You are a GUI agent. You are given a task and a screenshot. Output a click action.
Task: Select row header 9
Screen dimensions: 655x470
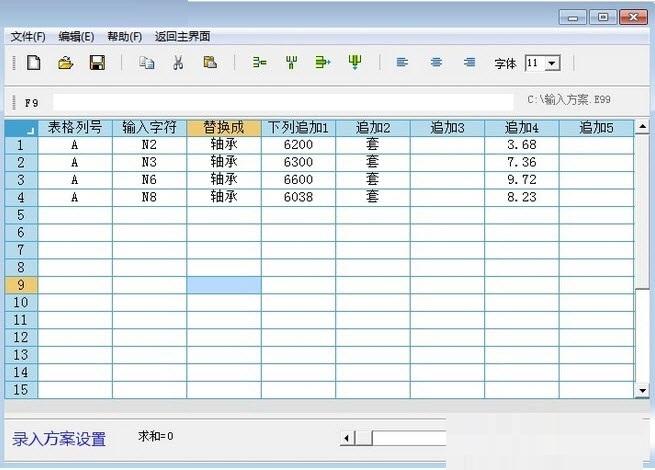click(20, 285)
